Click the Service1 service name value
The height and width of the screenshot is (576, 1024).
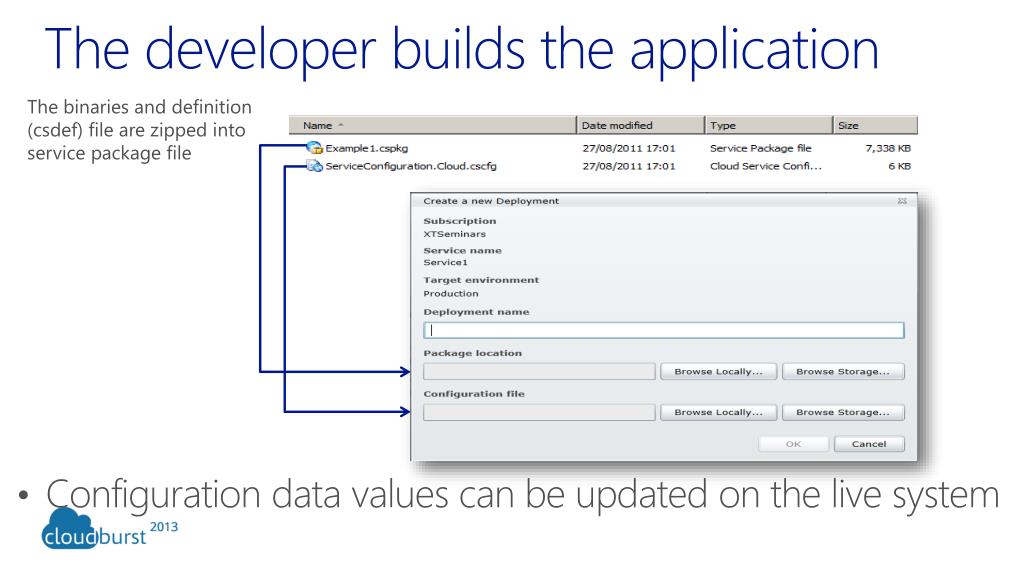pyautogui.click(x=445, y=263)
